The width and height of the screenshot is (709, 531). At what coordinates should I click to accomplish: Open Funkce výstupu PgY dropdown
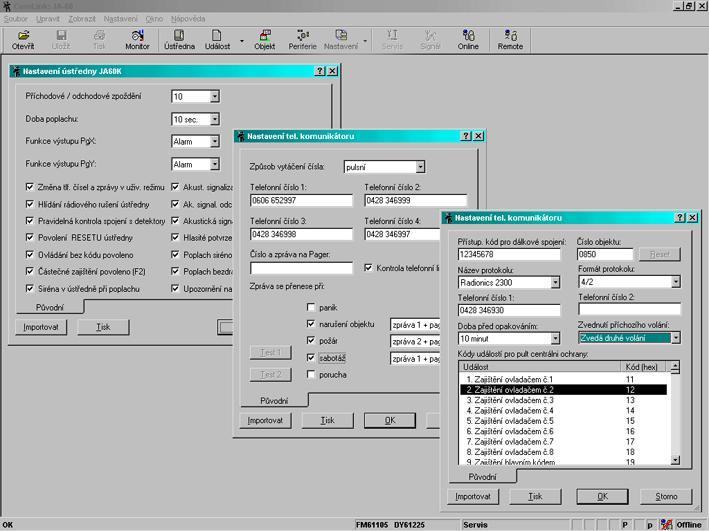click(x=215, y=164)
